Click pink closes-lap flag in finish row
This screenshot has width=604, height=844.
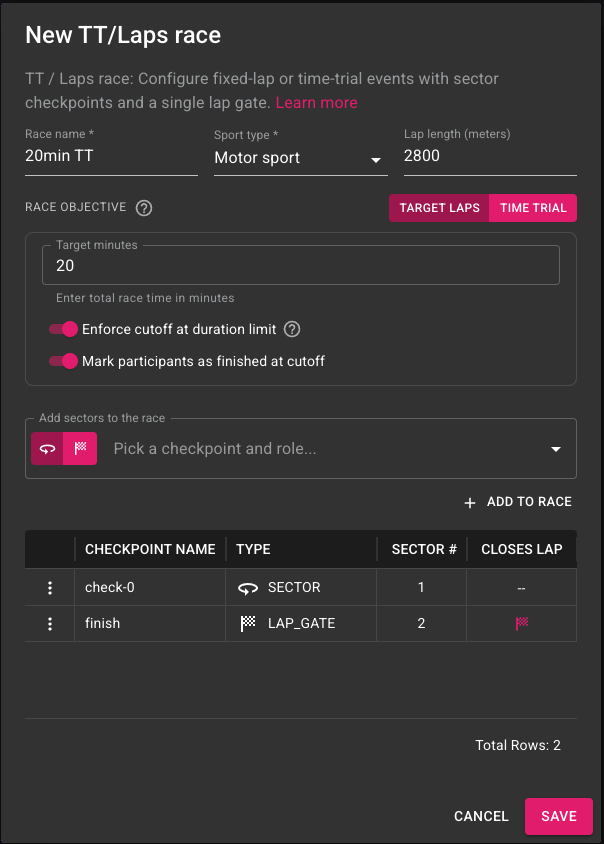(x=522, y=623)
